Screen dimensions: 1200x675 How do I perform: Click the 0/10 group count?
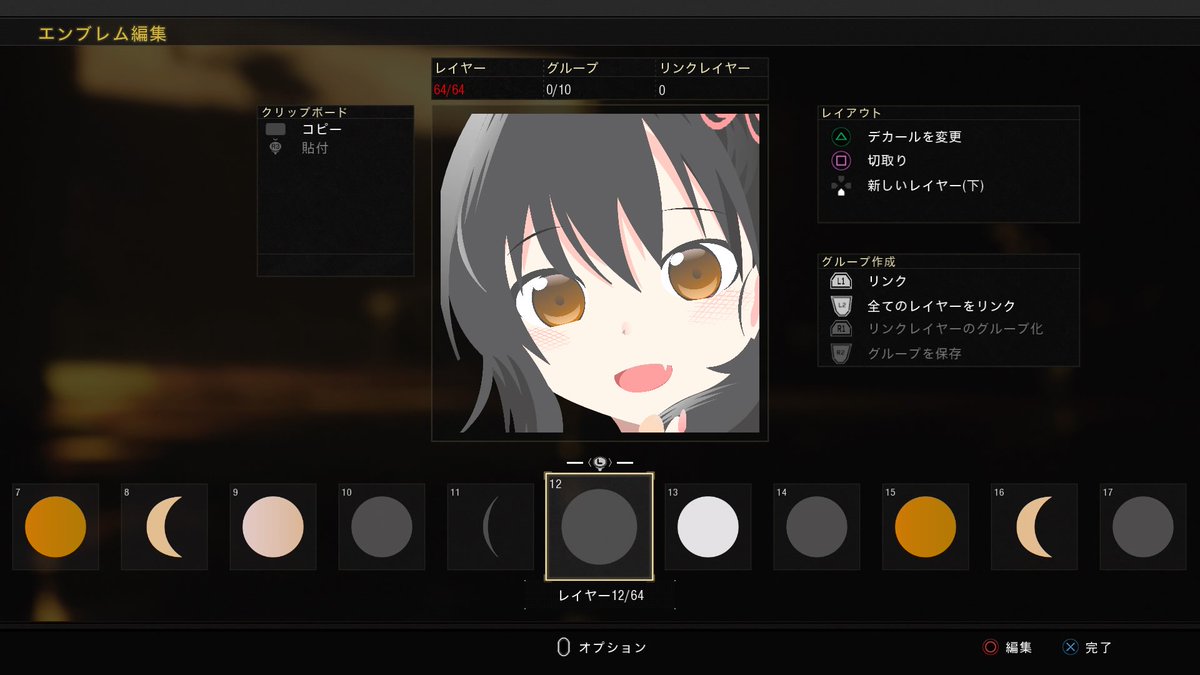point(558,90)
